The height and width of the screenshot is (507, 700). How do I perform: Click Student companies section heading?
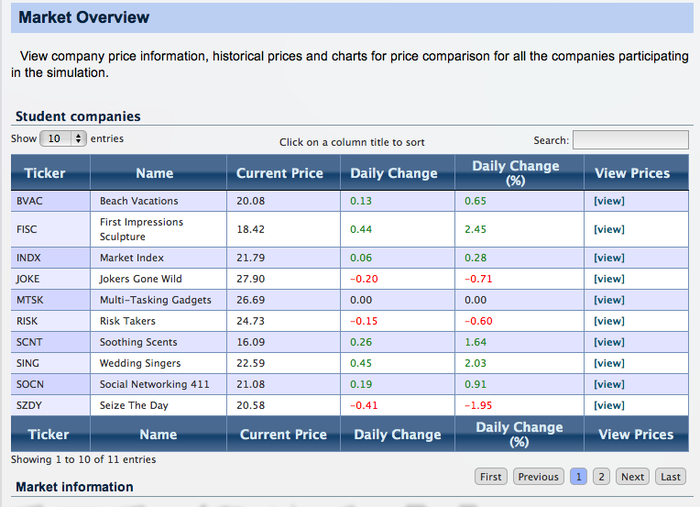(x=78, y=116)
